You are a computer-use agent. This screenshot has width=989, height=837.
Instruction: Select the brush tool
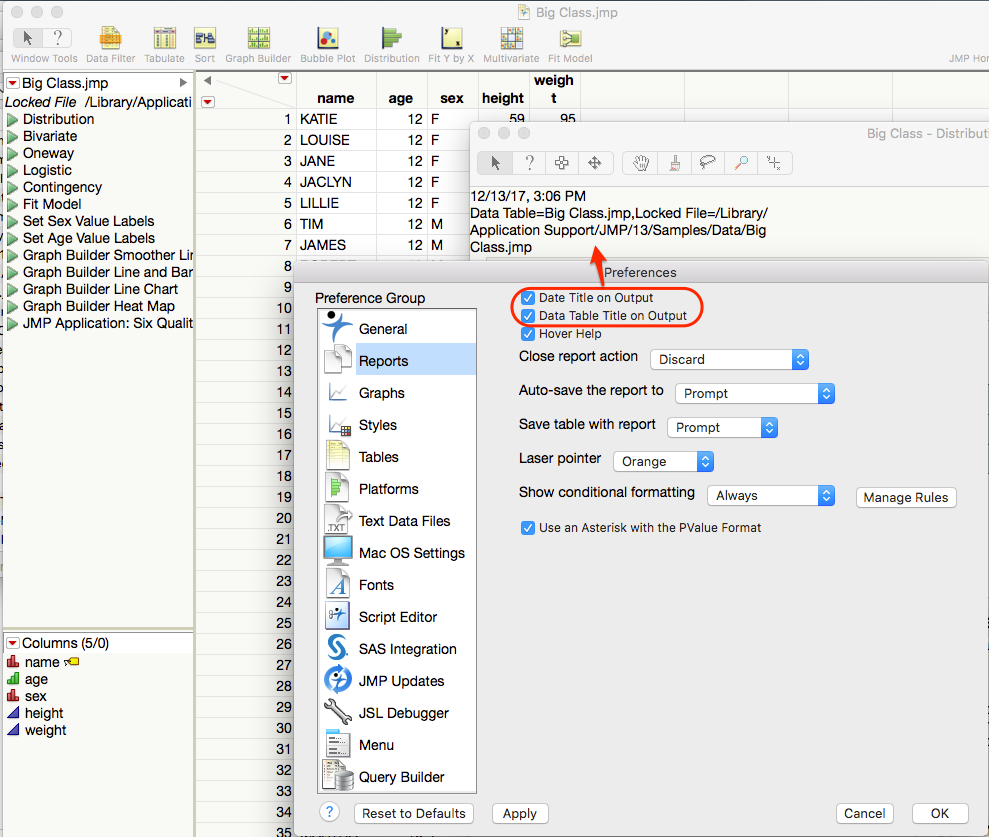tap(674, 163)
